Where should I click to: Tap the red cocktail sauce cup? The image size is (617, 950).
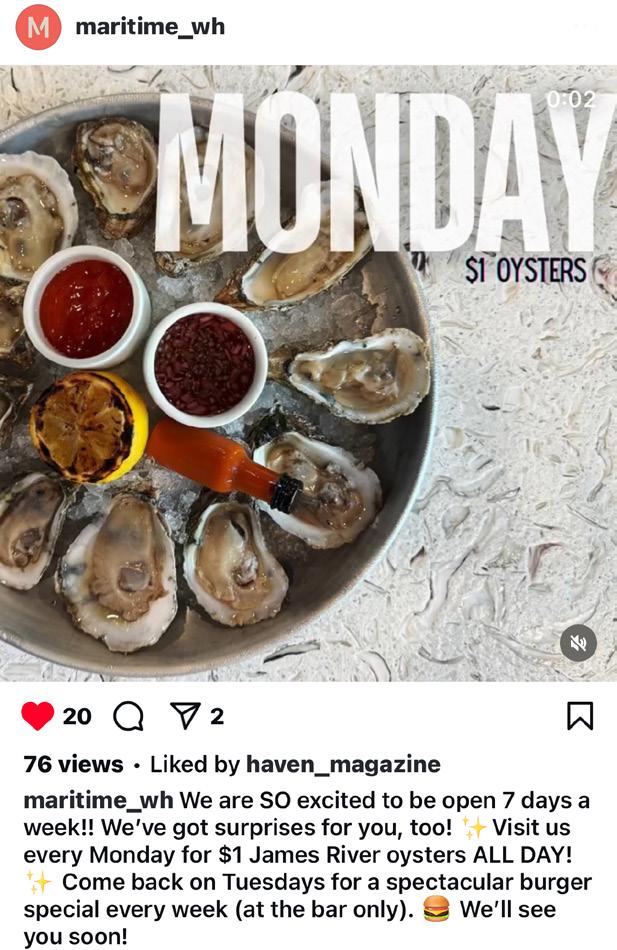87,307
